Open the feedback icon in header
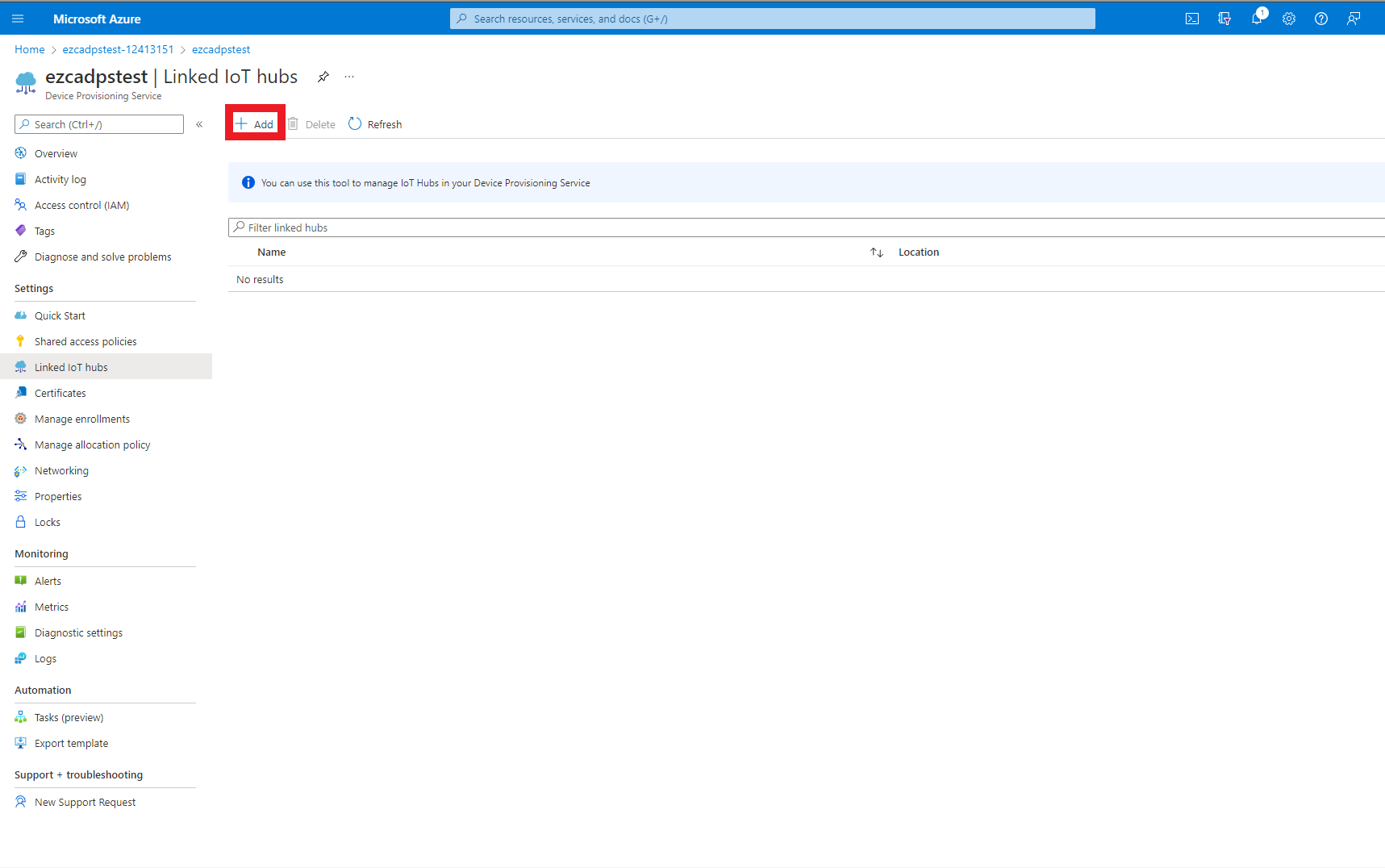 (x=1354, y=19)
